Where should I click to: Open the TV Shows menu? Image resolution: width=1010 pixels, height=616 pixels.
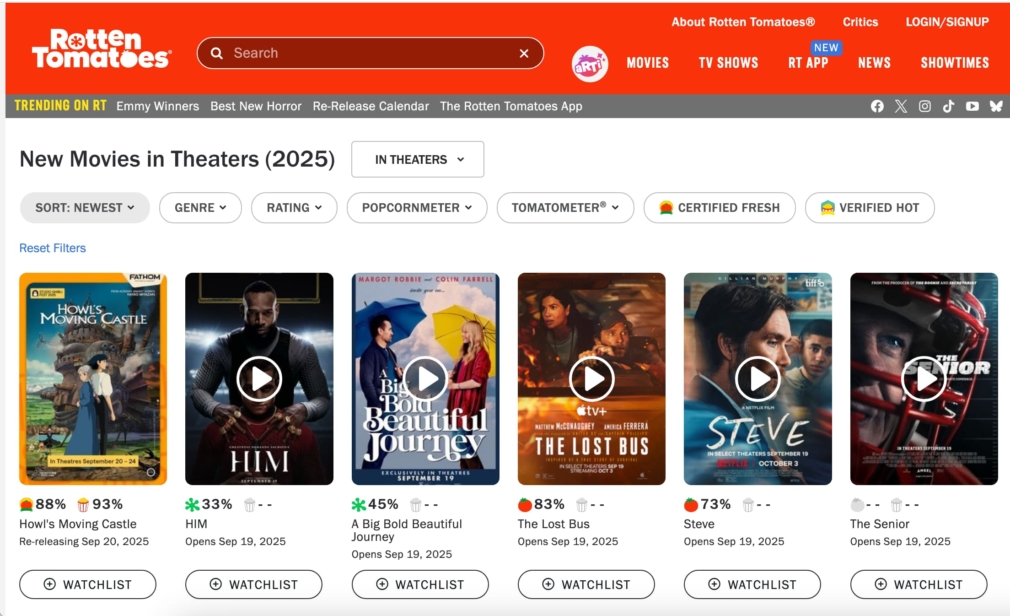pyautogui.click(x=729, y=63)
